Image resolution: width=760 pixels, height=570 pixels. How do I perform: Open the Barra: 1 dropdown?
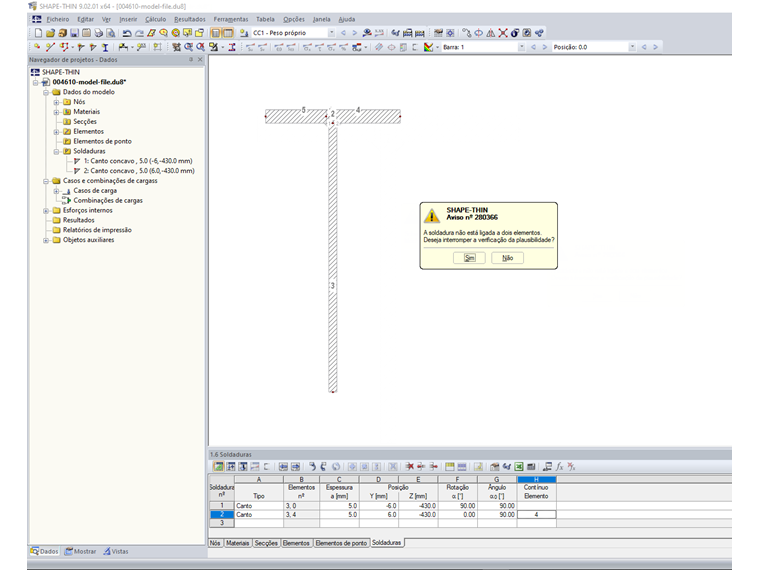(x=522, y=47)
